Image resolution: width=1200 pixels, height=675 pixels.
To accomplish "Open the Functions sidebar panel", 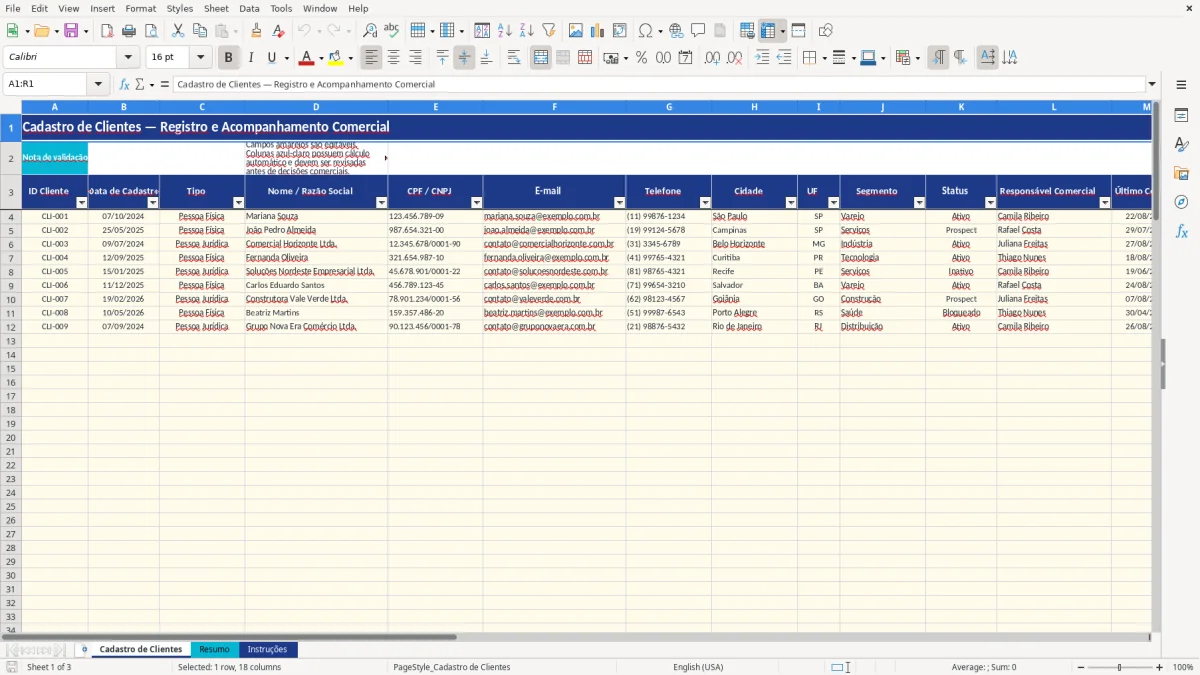I will [x=1181, y=231].
